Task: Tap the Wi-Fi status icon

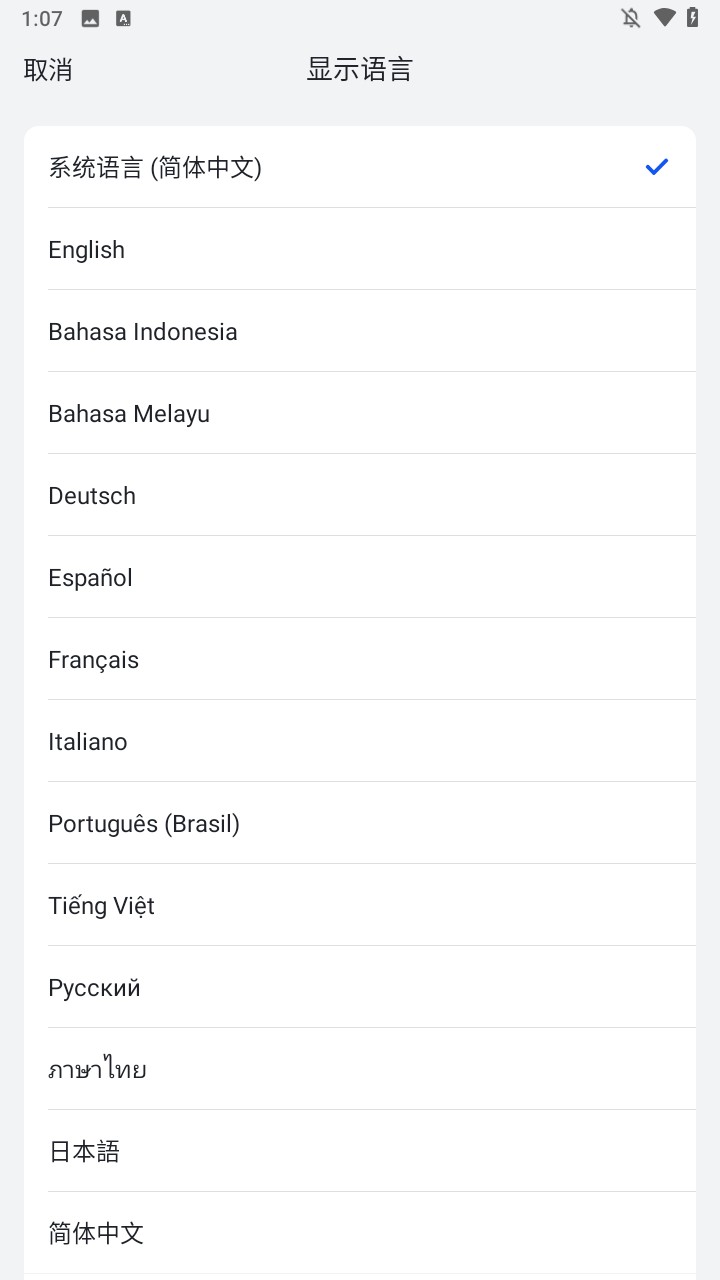Action: (664, 18)
